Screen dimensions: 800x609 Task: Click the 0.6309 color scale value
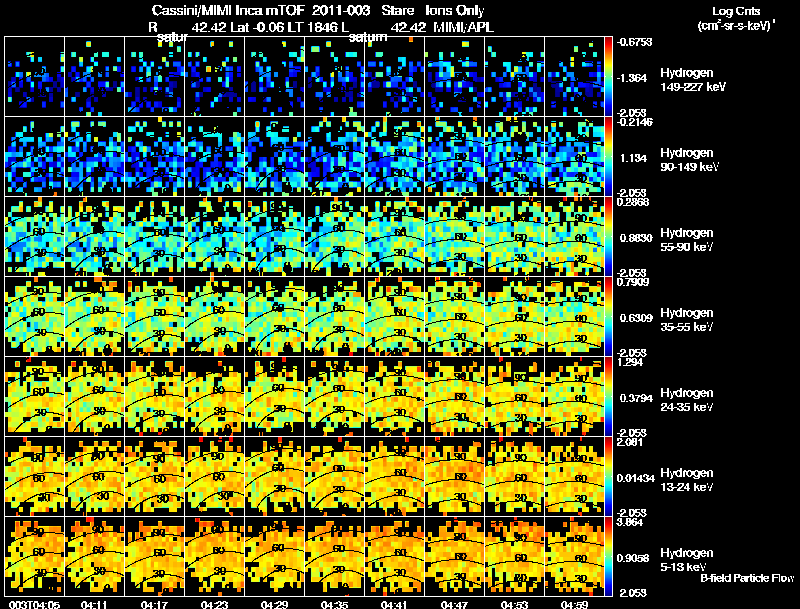pos(636,318)
